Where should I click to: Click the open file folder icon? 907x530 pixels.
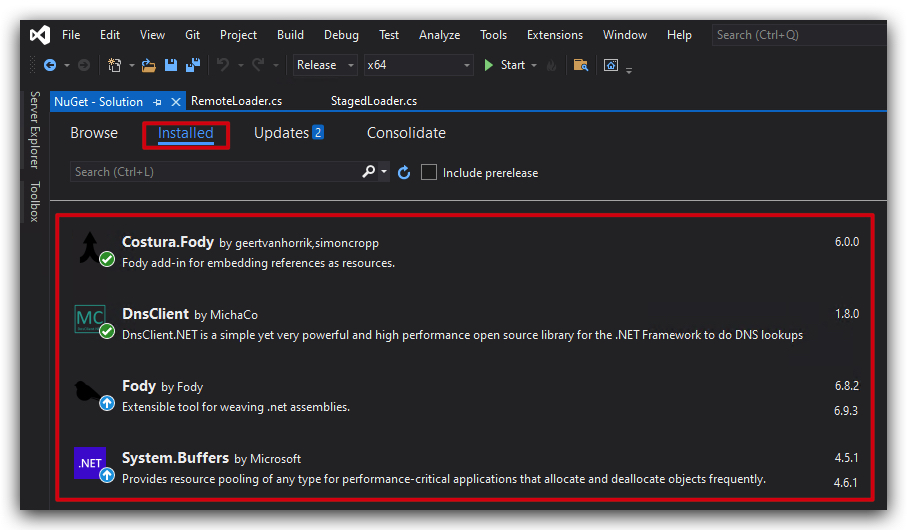pyautogui.click(x=149, y=65)
